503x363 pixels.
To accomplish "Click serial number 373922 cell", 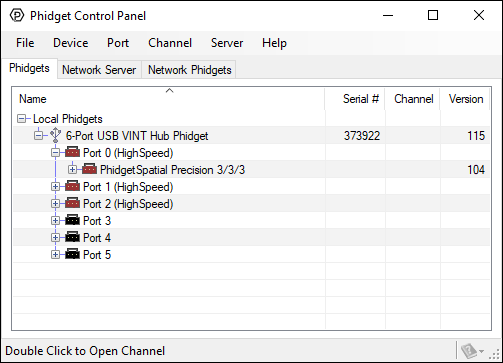I will [x=362, y=136].
